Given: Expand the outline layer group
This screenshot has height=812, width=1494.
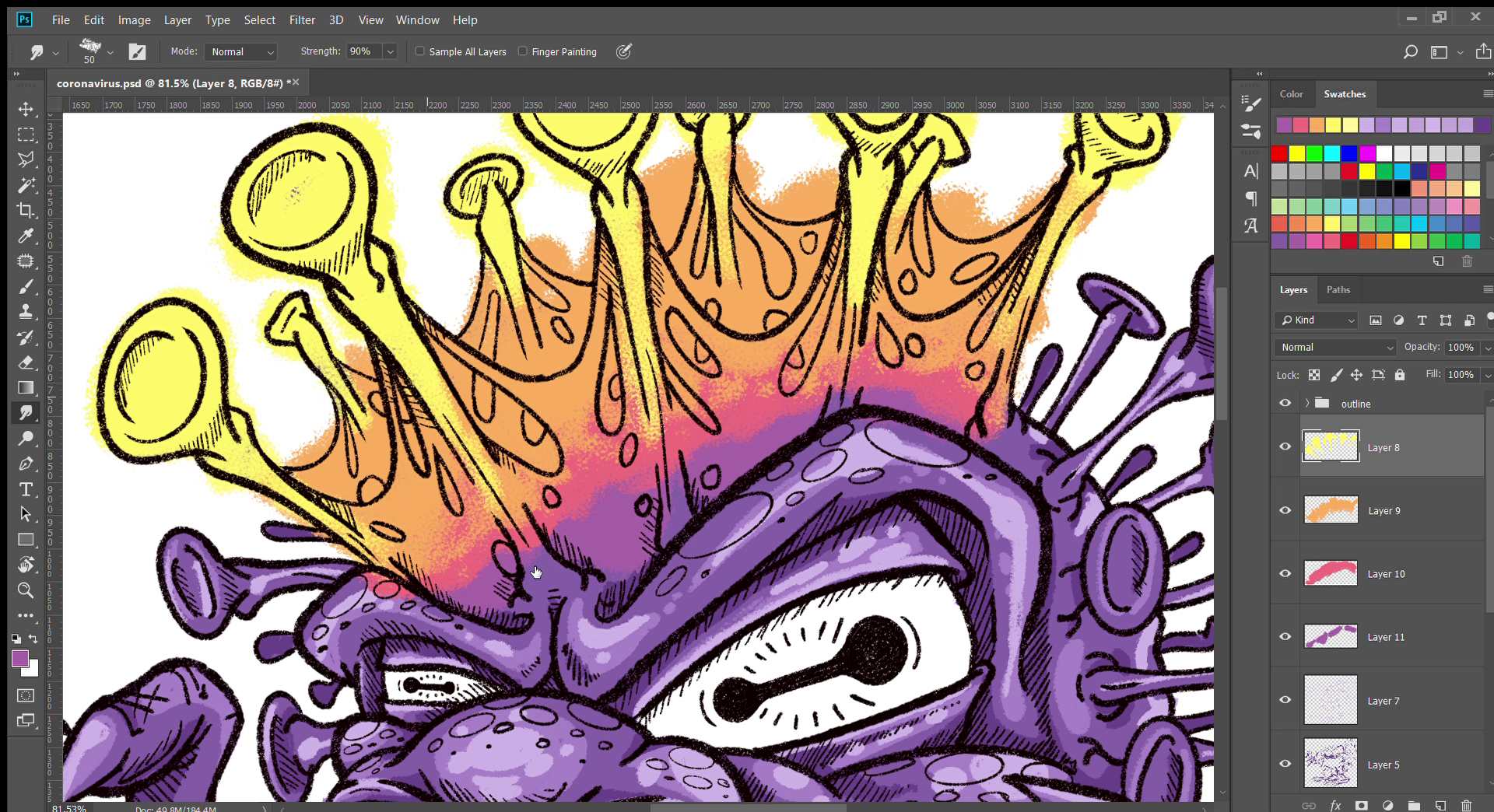Looking at the screenshot, I should pos(1307,403).
